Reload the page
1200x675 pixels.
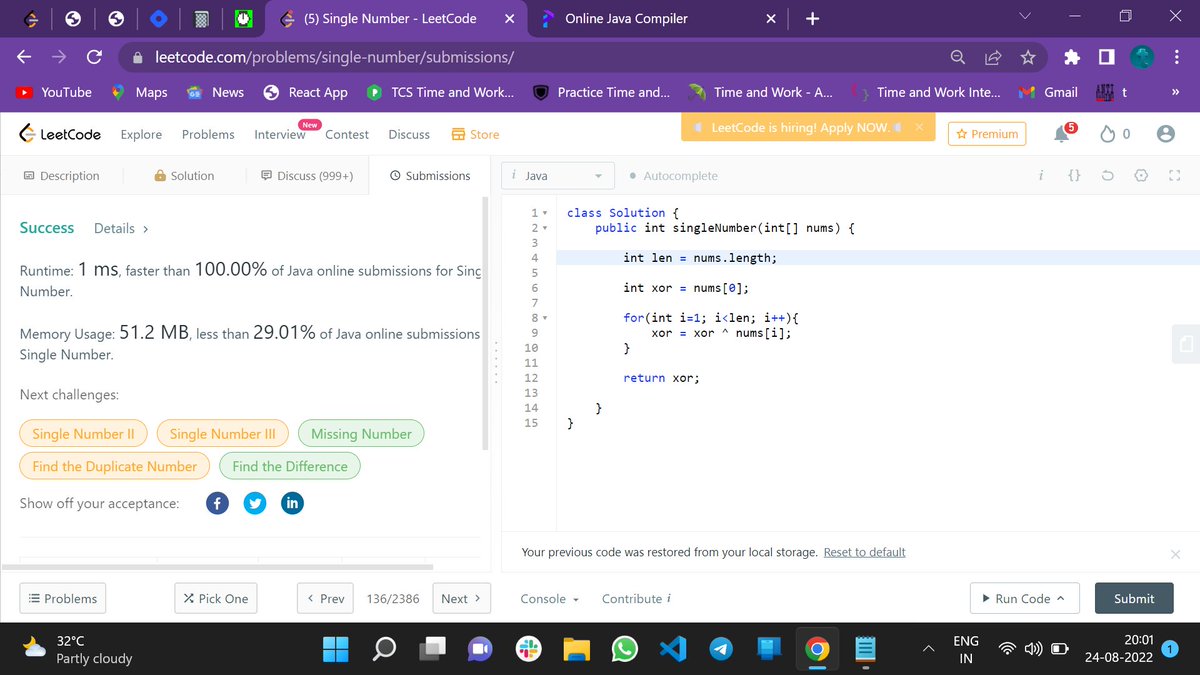coord(94,57)
